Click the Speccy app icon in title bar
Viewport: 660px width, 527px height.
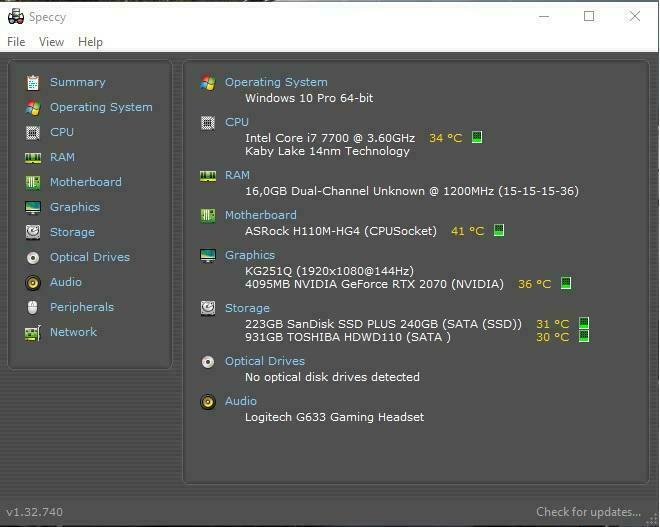(x=16, y=17)
